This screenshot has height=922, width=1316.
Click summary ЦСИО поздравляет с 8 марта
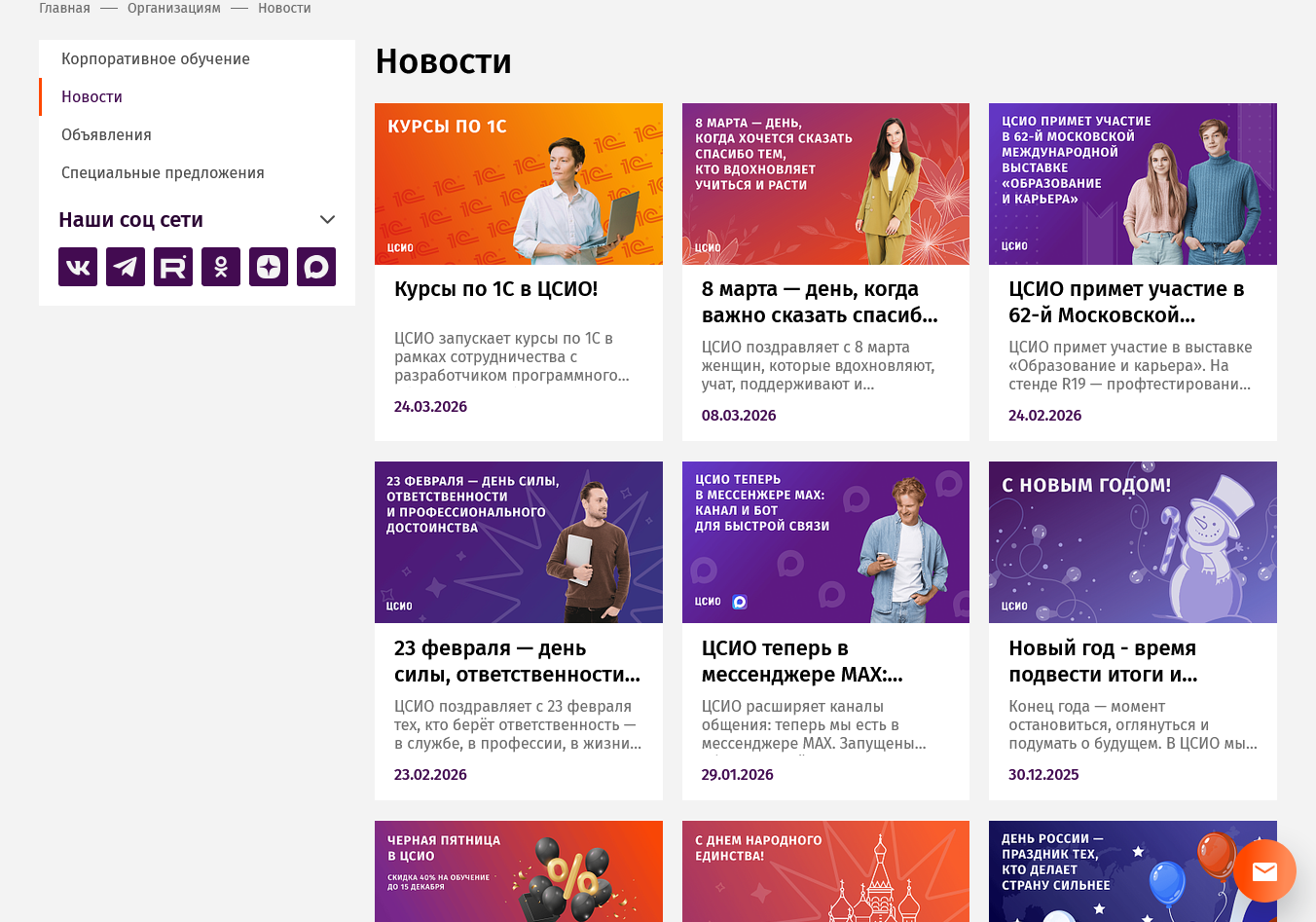[819, 366]
